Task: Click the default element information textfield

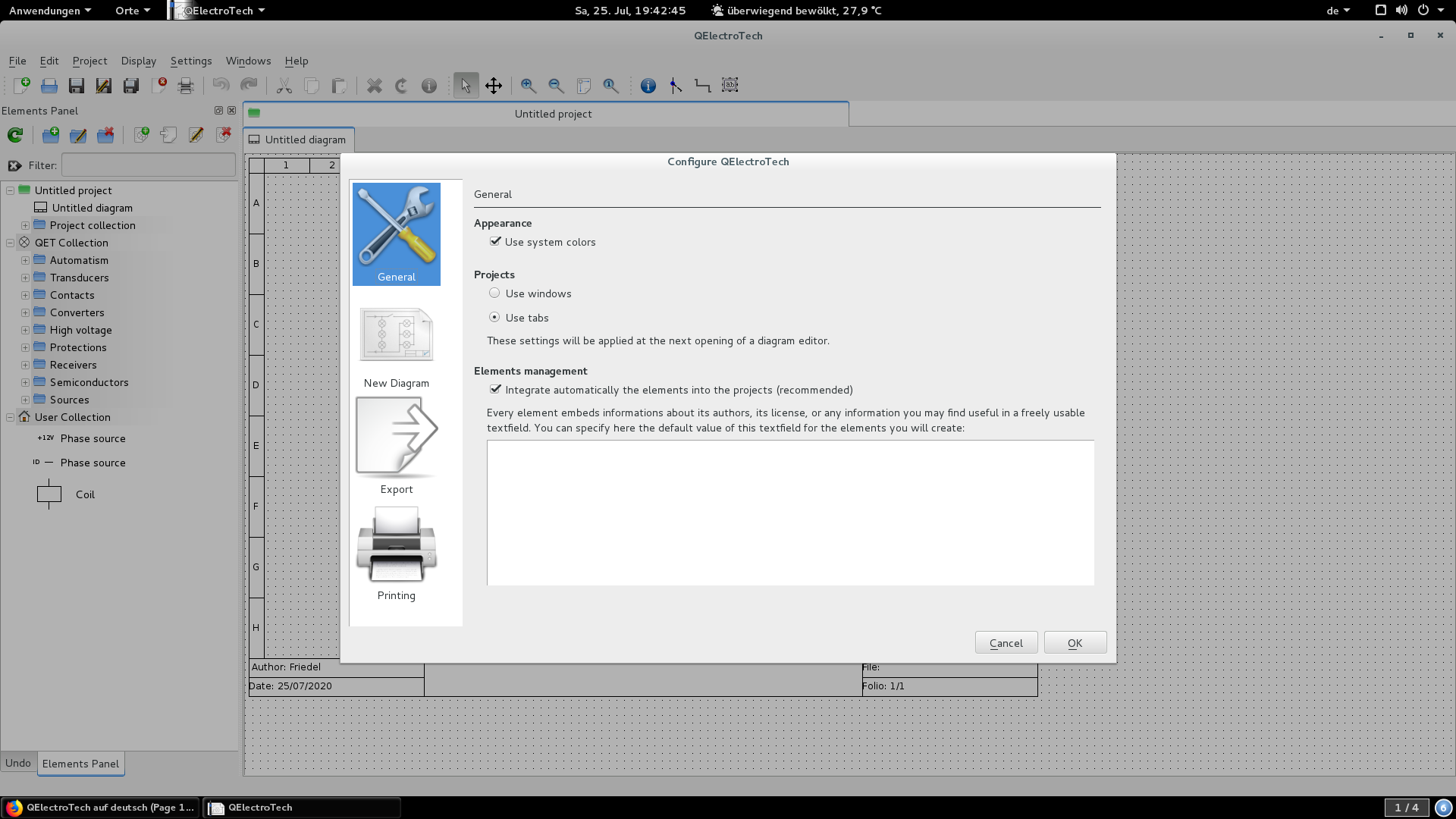Action: coord(790,513)
